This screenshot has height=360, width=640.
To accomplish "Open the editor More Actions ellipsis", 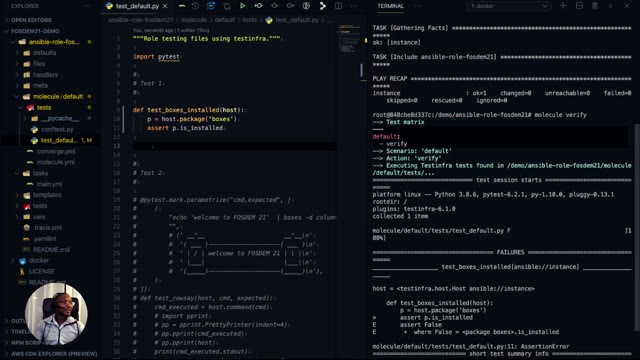I will 354,6.
